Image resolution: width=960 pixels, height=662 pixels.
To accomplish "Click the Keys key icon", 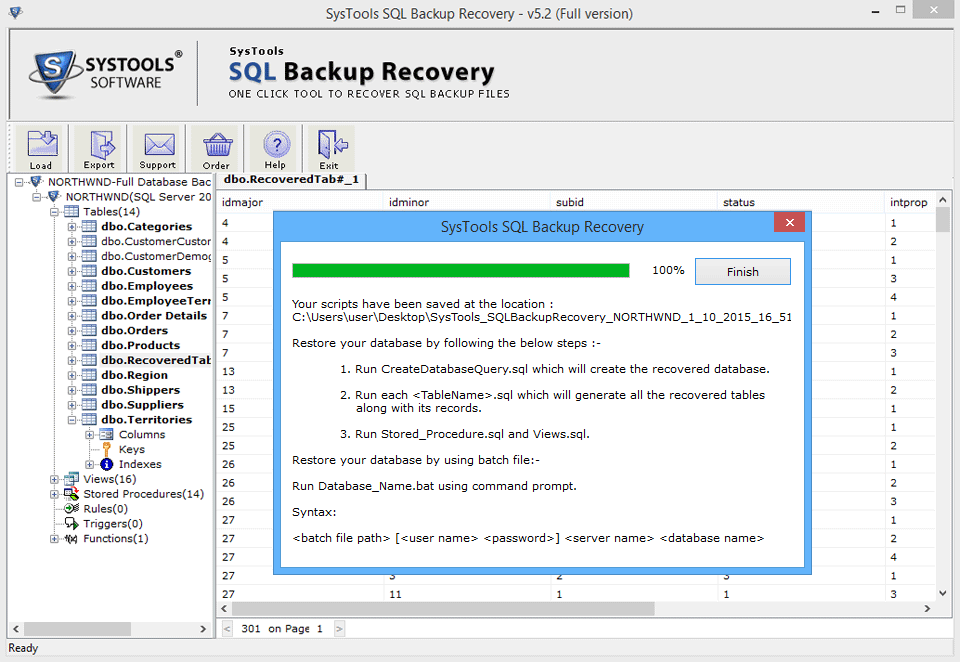I will coord(107,449).
